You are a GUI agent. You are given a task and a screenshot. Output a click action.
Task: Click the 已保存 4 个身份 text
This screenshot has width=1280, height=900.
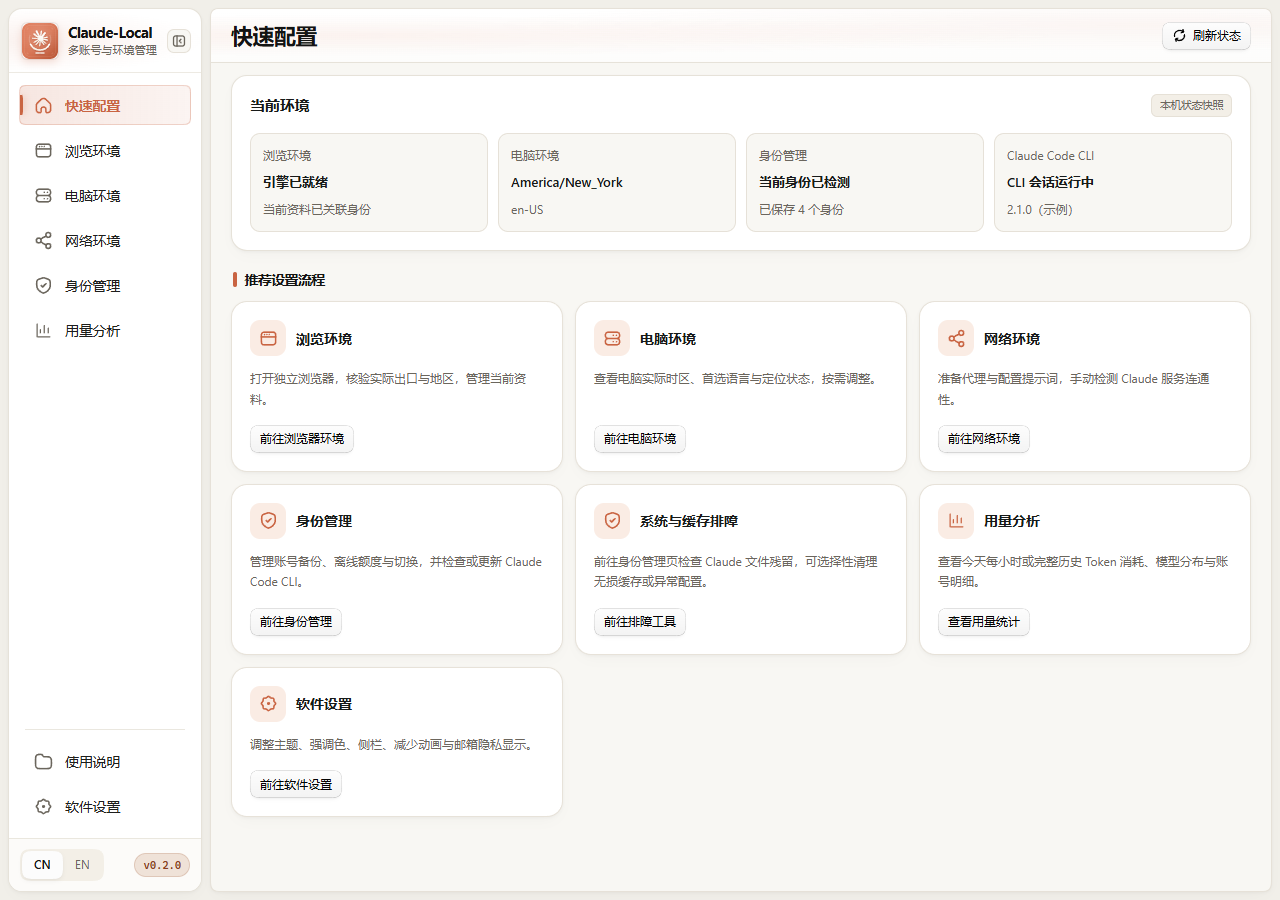pos(801,210)
